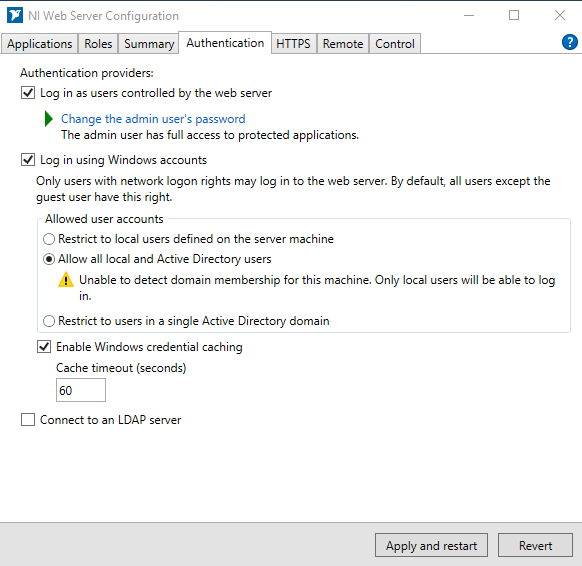Go to the Summary tab

pos(149,44)
